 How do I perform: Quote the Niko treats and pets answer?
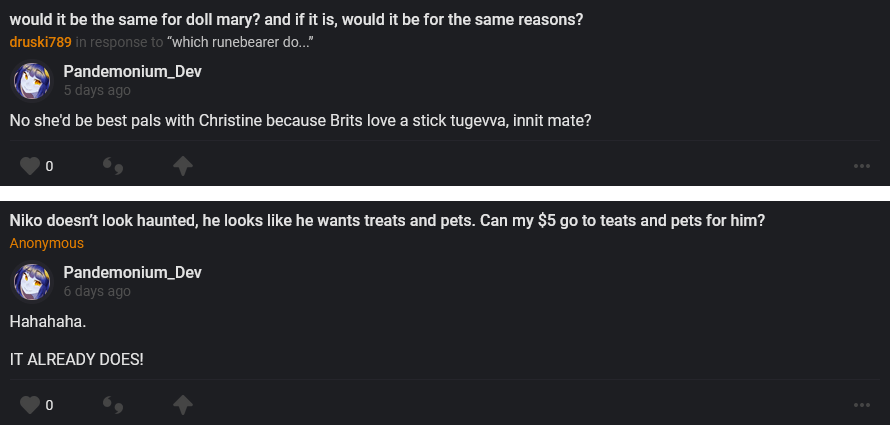click(113, 405)
